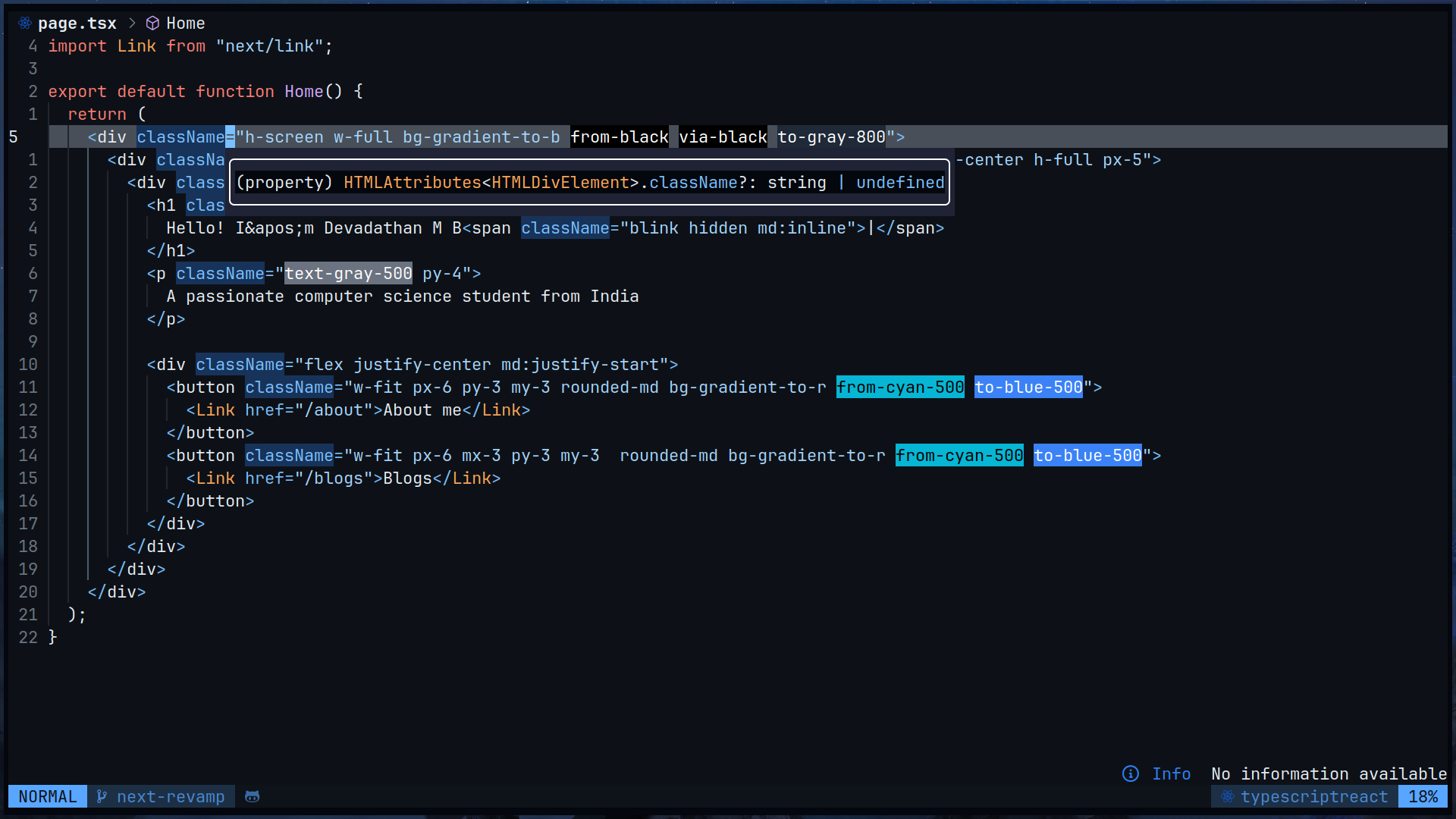
Task: Click the /about href link text
Action: coord(334,409)
